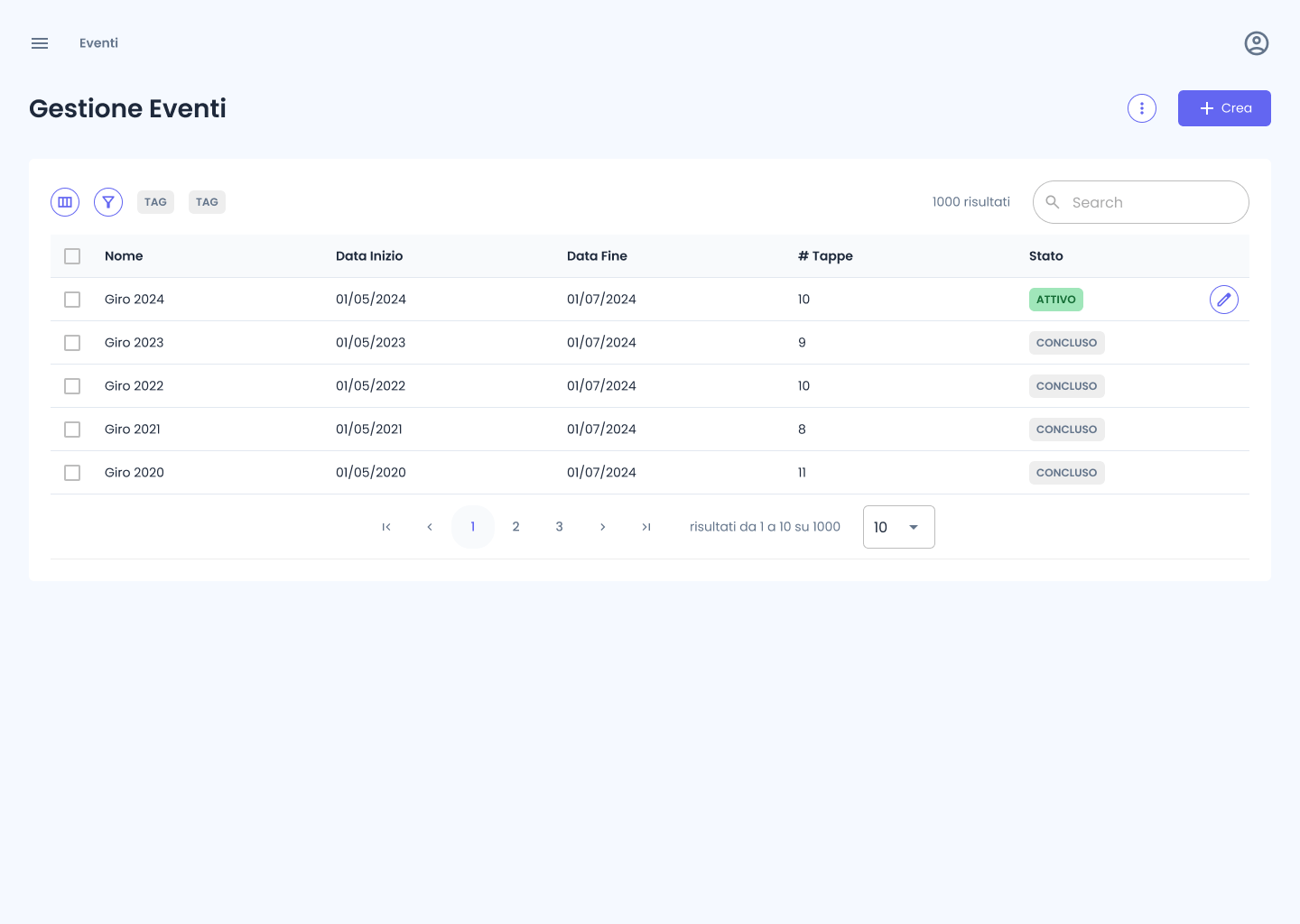
Task: Select the Giro 2022 name cell
Action: [135, 386]
